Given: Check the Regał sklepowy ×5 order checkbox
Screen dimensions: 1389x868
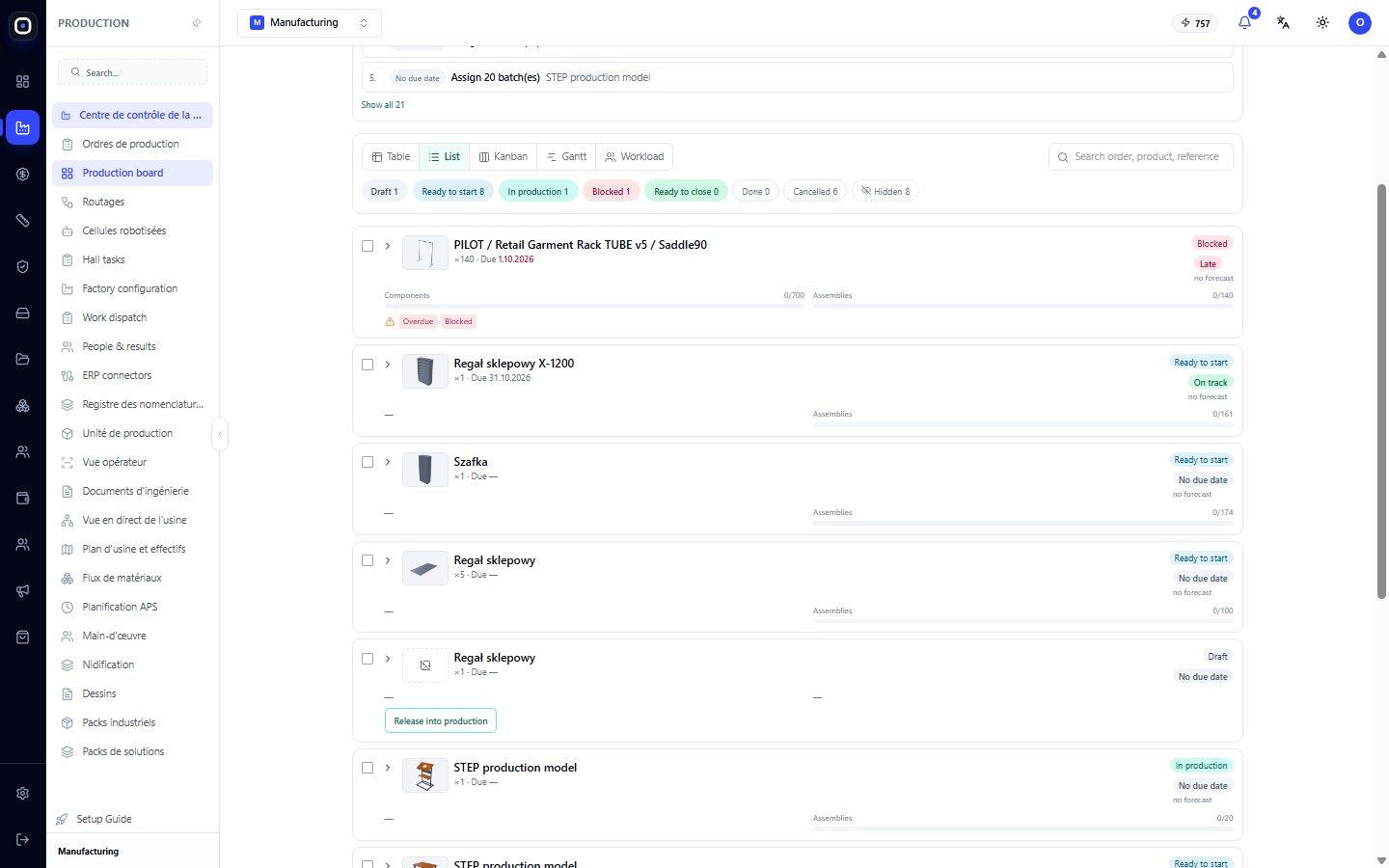Looking at the screenshot, I should (x=368, y=560).
